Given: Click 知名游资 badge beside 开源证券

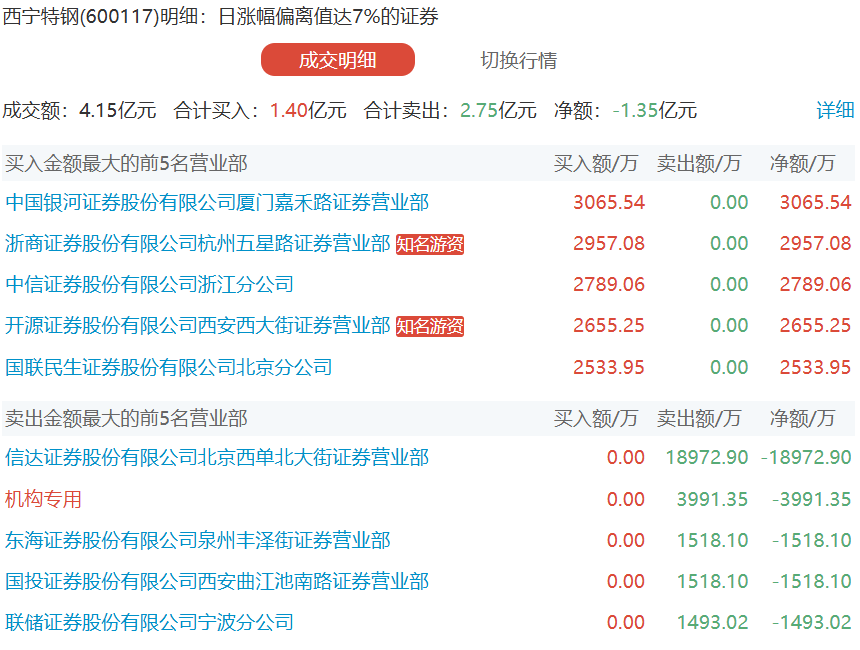Looking at the screenshot, I should click(430, 326).
